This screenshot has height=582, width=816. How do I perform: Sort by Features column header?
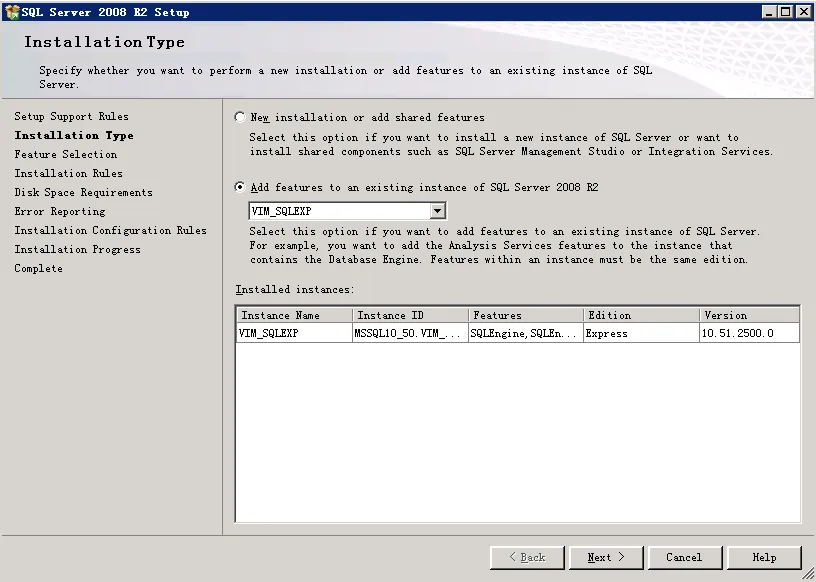[526, 315]
